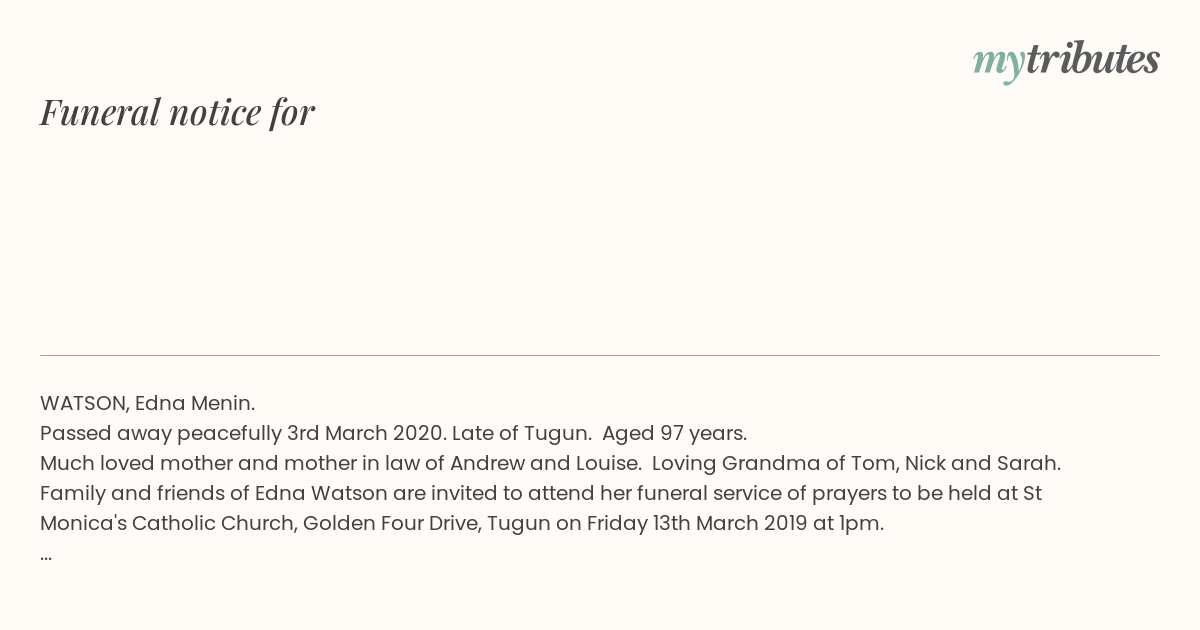Click the "Aged 97 years." text
The width and height of the screenshot is (1200, 630).
674,433
